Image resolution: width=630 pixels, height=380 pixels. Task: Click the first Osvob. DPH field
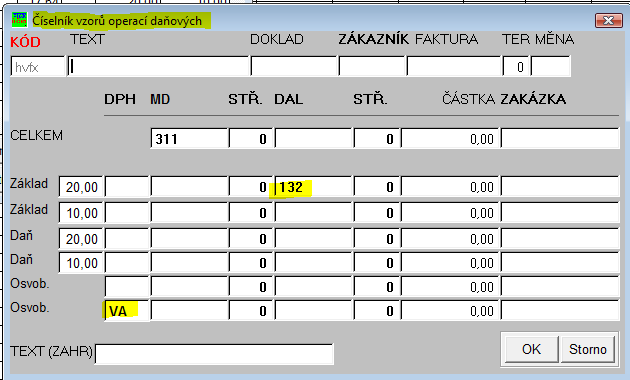[x=127, y=286]
